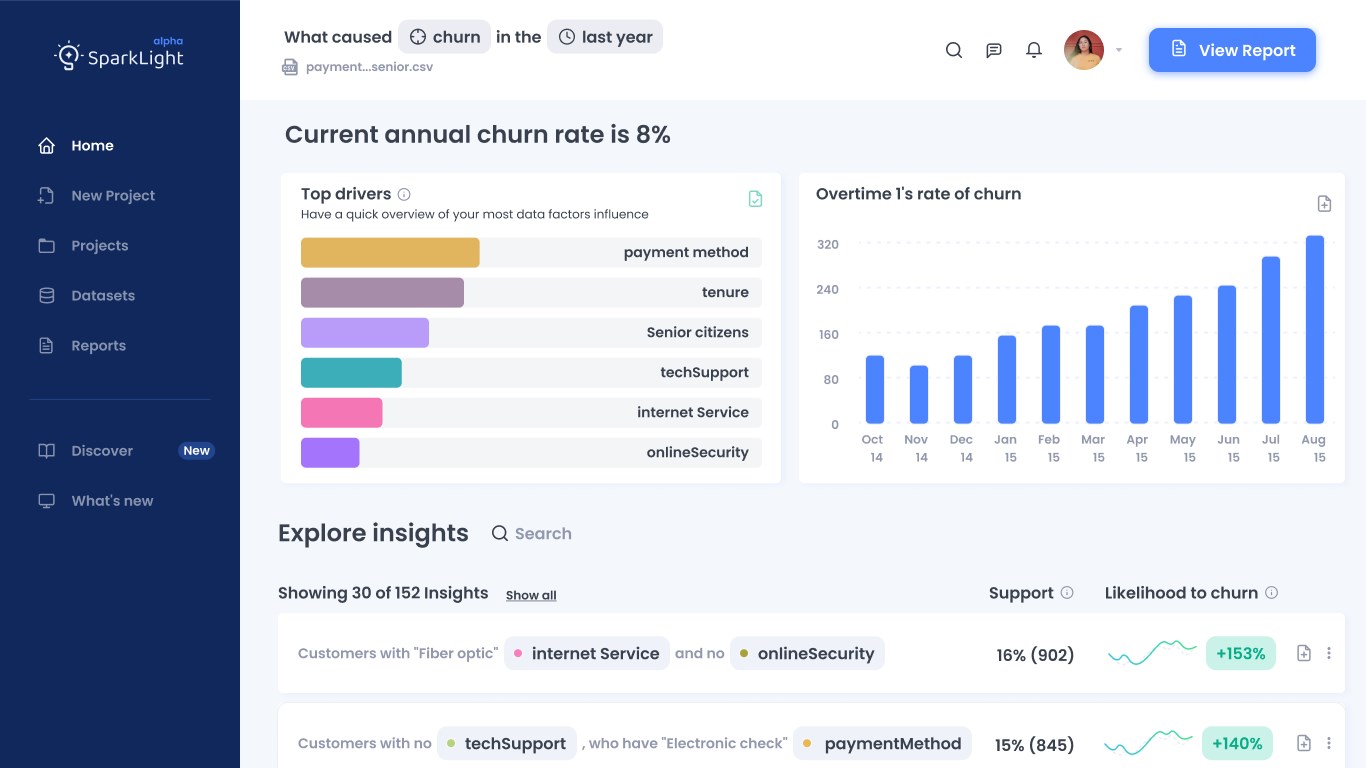The image size is (1366, 768).
Task: Open more options for Fiber optic insight
Action: 1329,653
